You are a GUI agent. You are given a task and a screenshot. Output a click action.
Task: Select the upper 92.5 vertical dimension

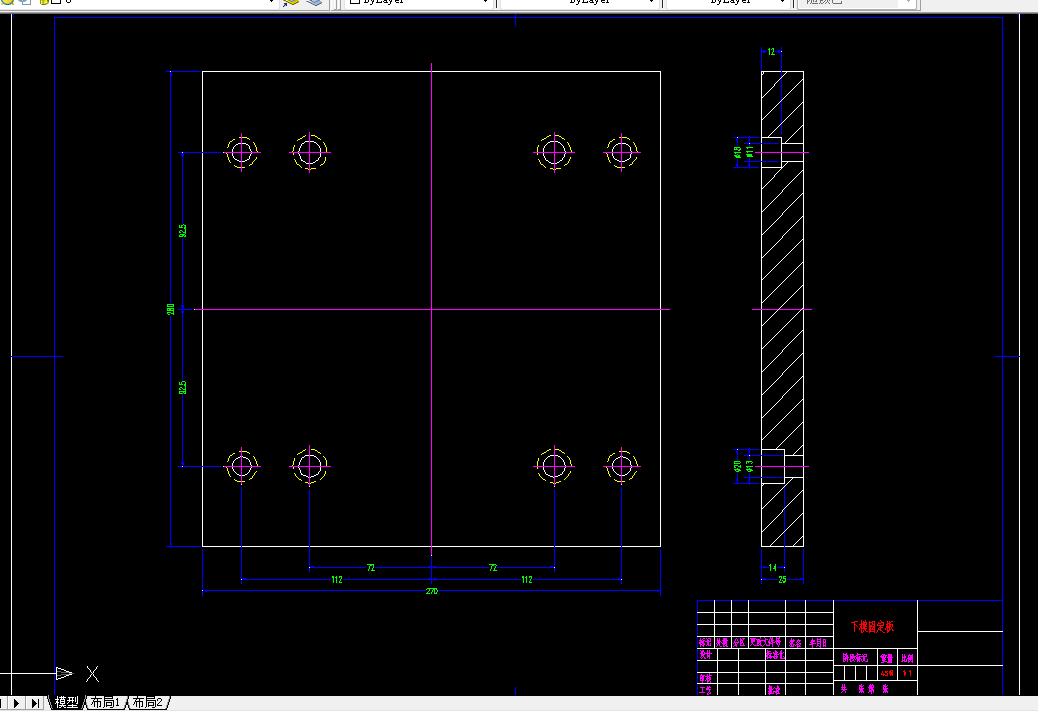click(183, 230)
